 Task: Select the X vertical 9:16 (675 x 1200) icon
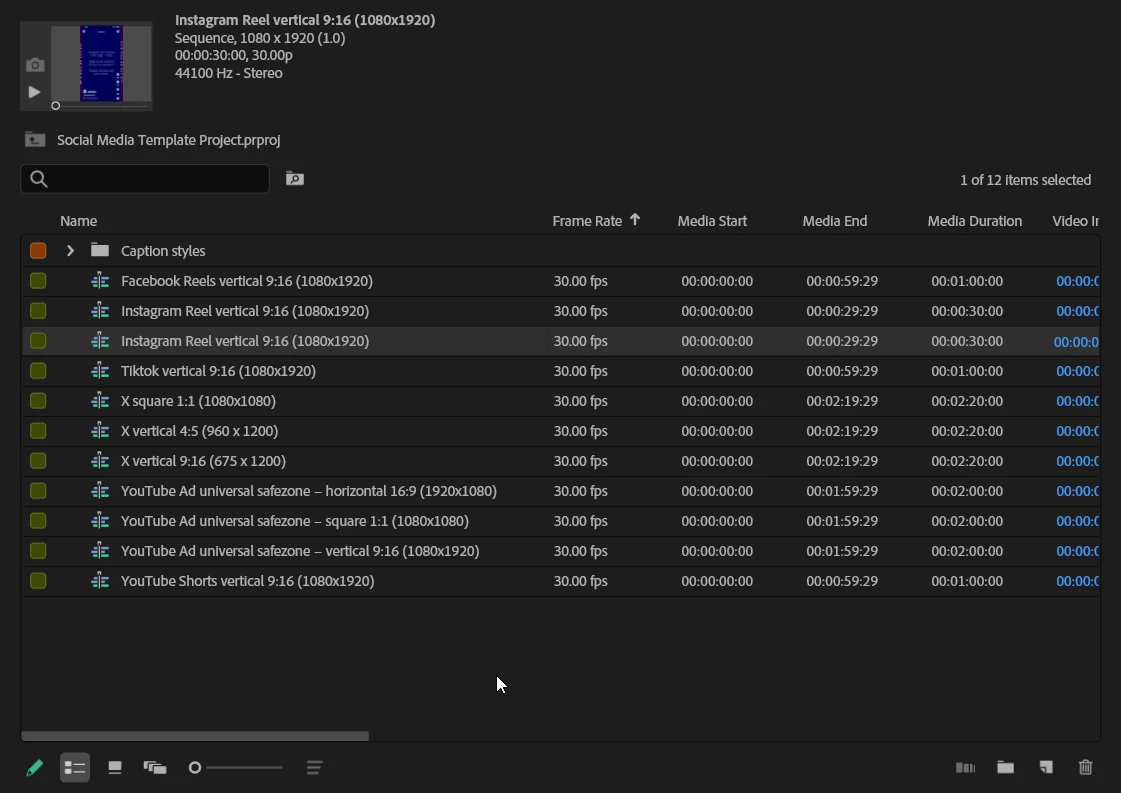100,461
